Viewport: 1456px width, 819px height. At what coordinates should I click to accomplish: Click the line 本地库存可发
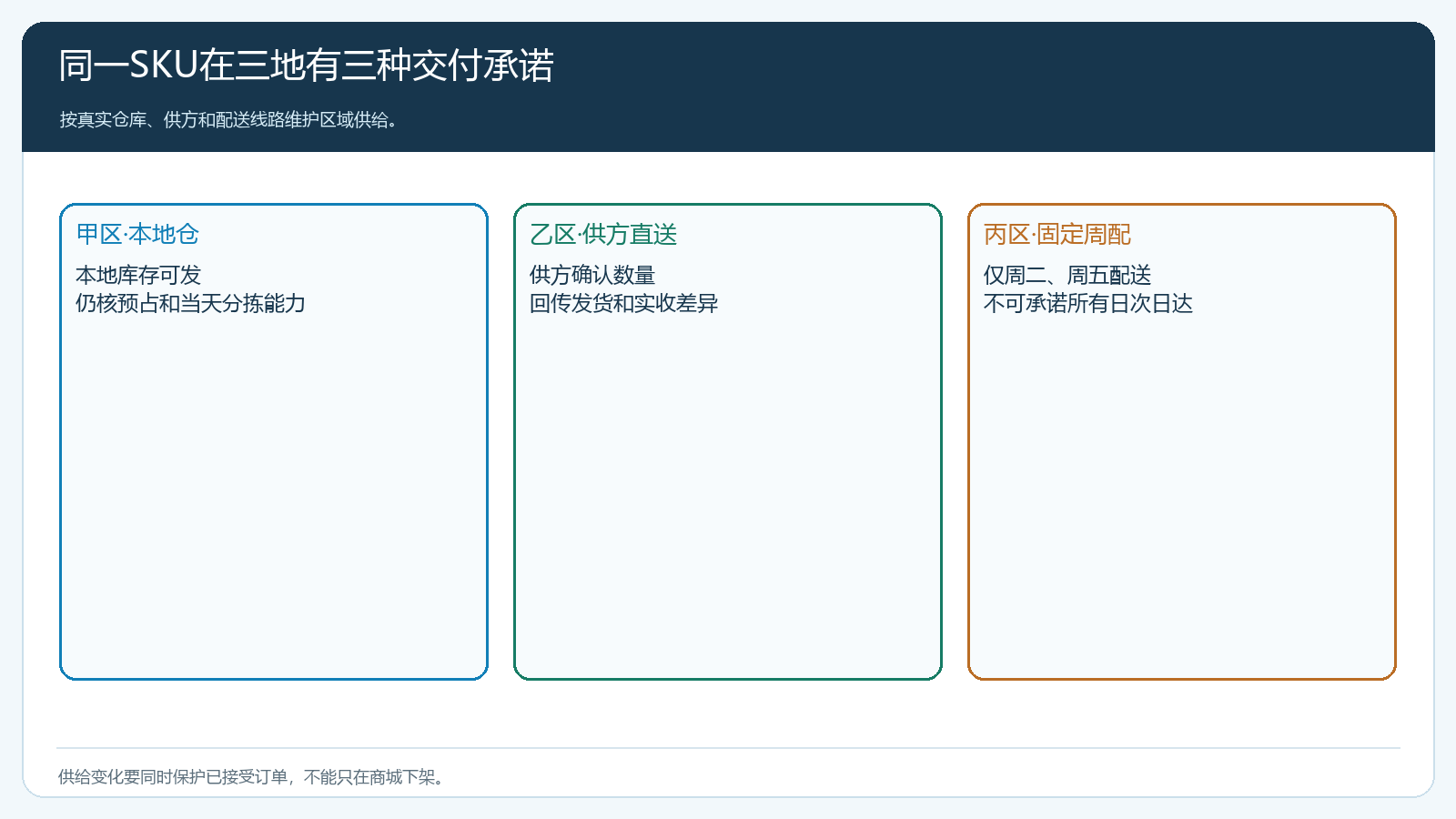tap(138, 275)
